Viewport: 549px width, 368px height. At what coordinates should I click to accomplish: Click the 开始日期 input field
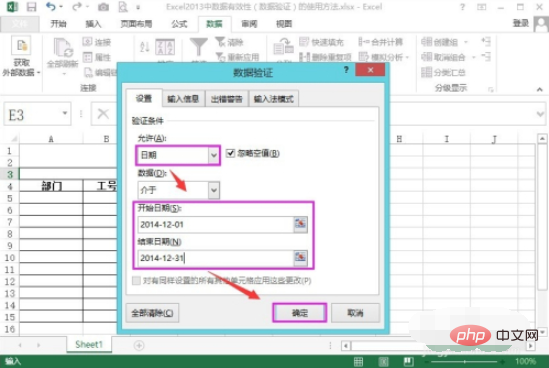[216, 224]
